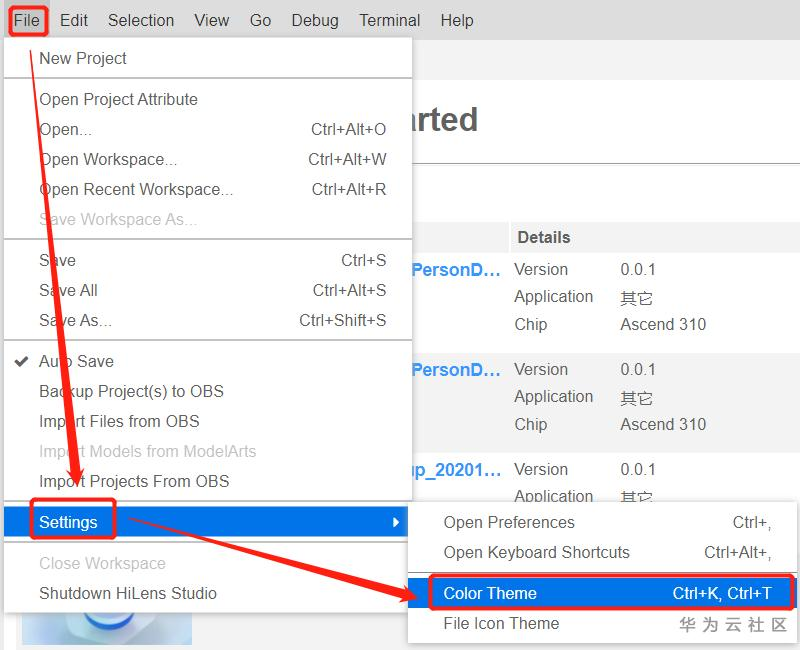
Task: Open the View menu
Action: (x=211, y=20)
